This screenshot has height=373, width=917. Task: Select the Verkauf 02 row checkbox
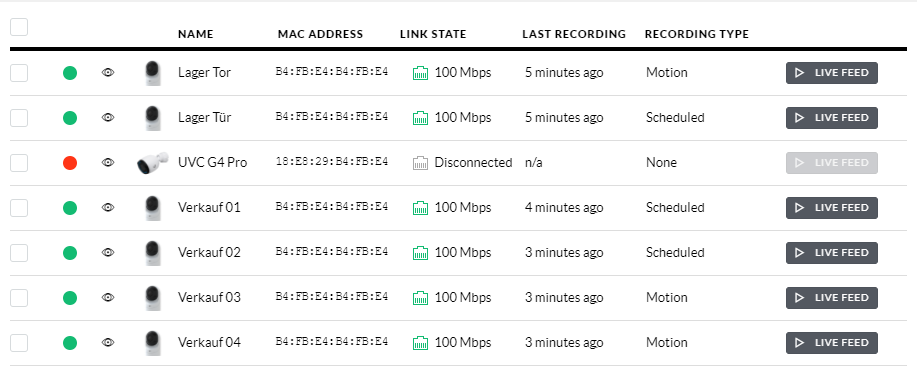click(19, 253)
